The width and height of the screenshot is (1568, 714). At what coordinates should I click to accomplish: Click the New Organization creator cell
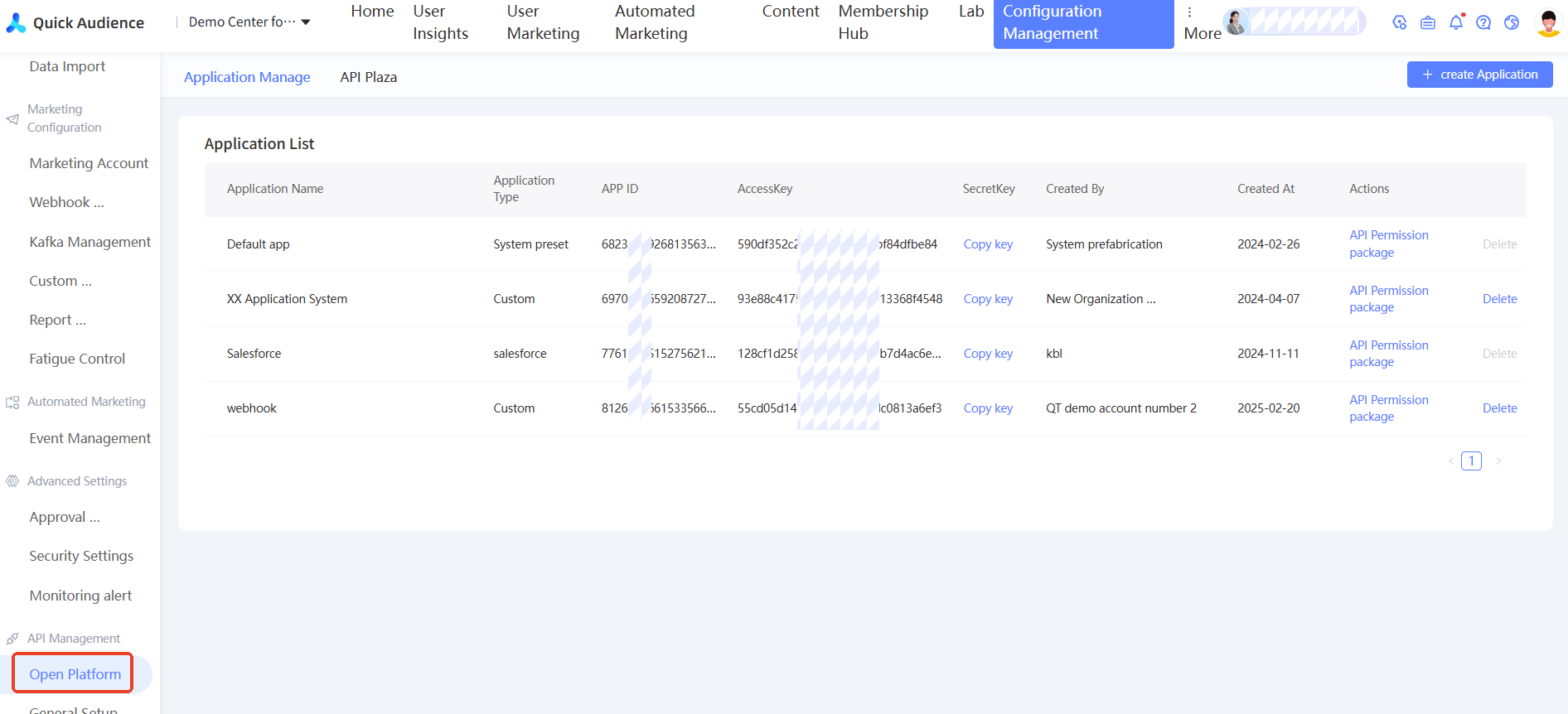click(x=1101, y=299)
